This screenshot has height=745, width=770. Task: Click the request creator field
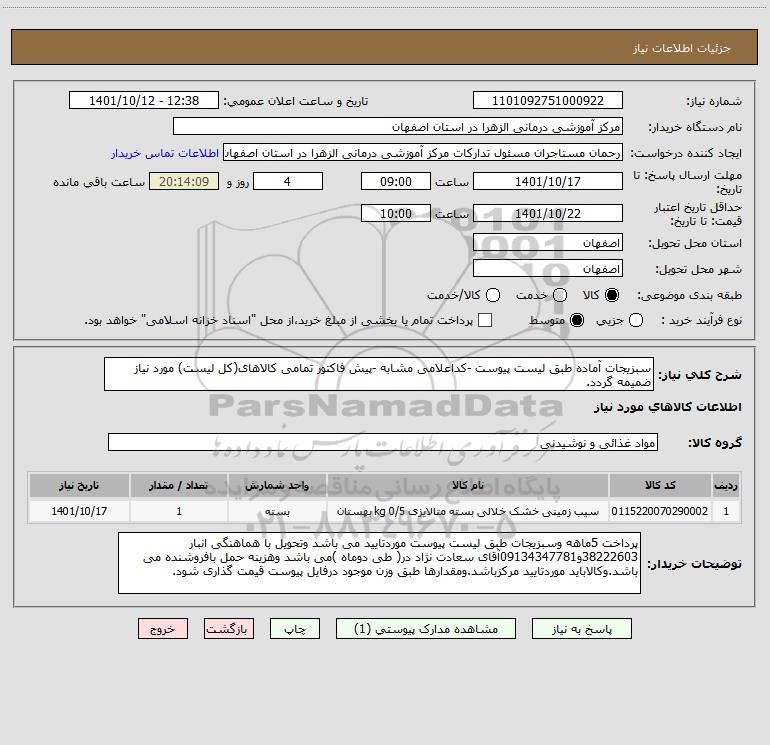423,153
